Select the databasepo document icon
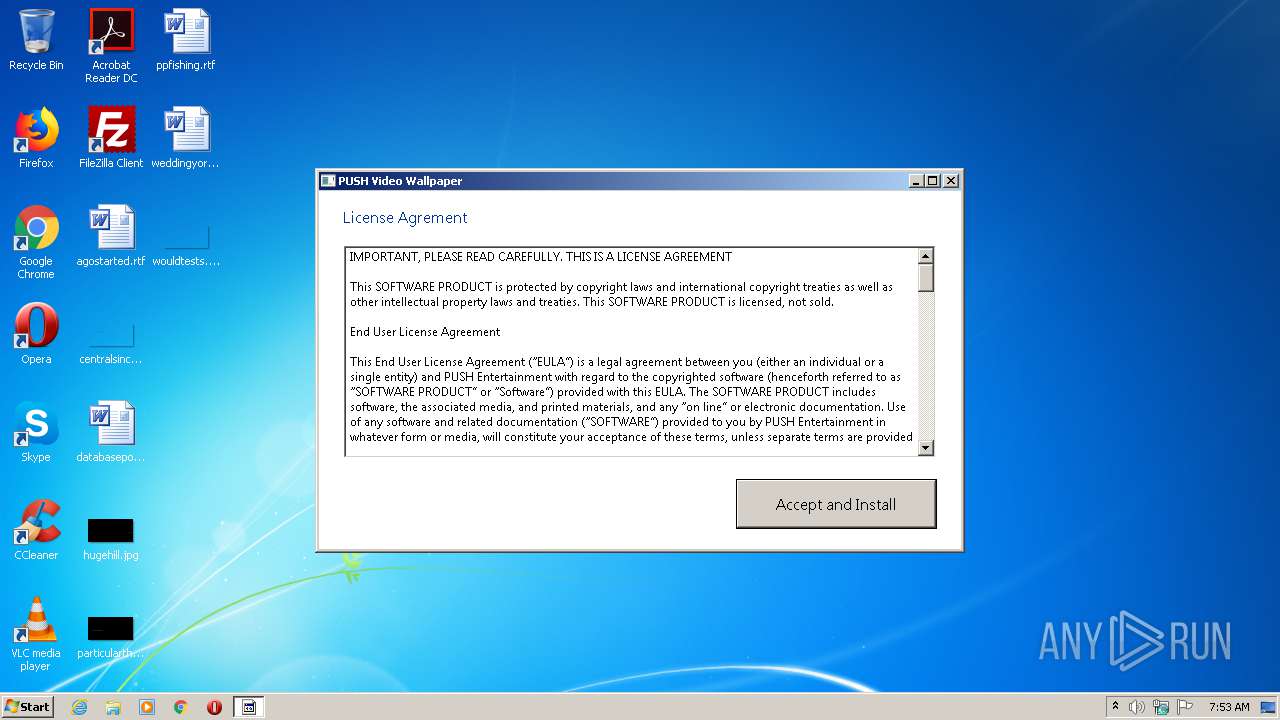 pyautogui.click(x=111, y=432)
